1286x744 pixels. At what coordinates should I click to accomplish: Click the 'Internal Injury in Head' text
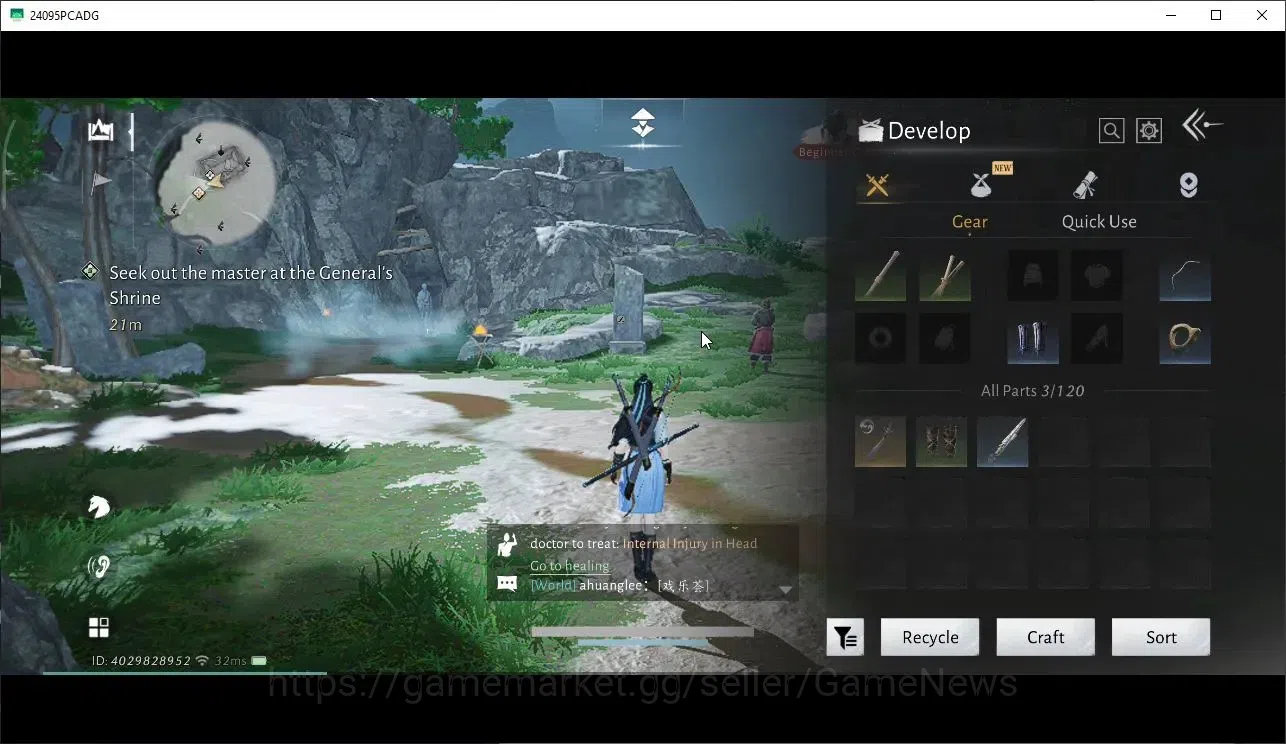coord(690,543)
